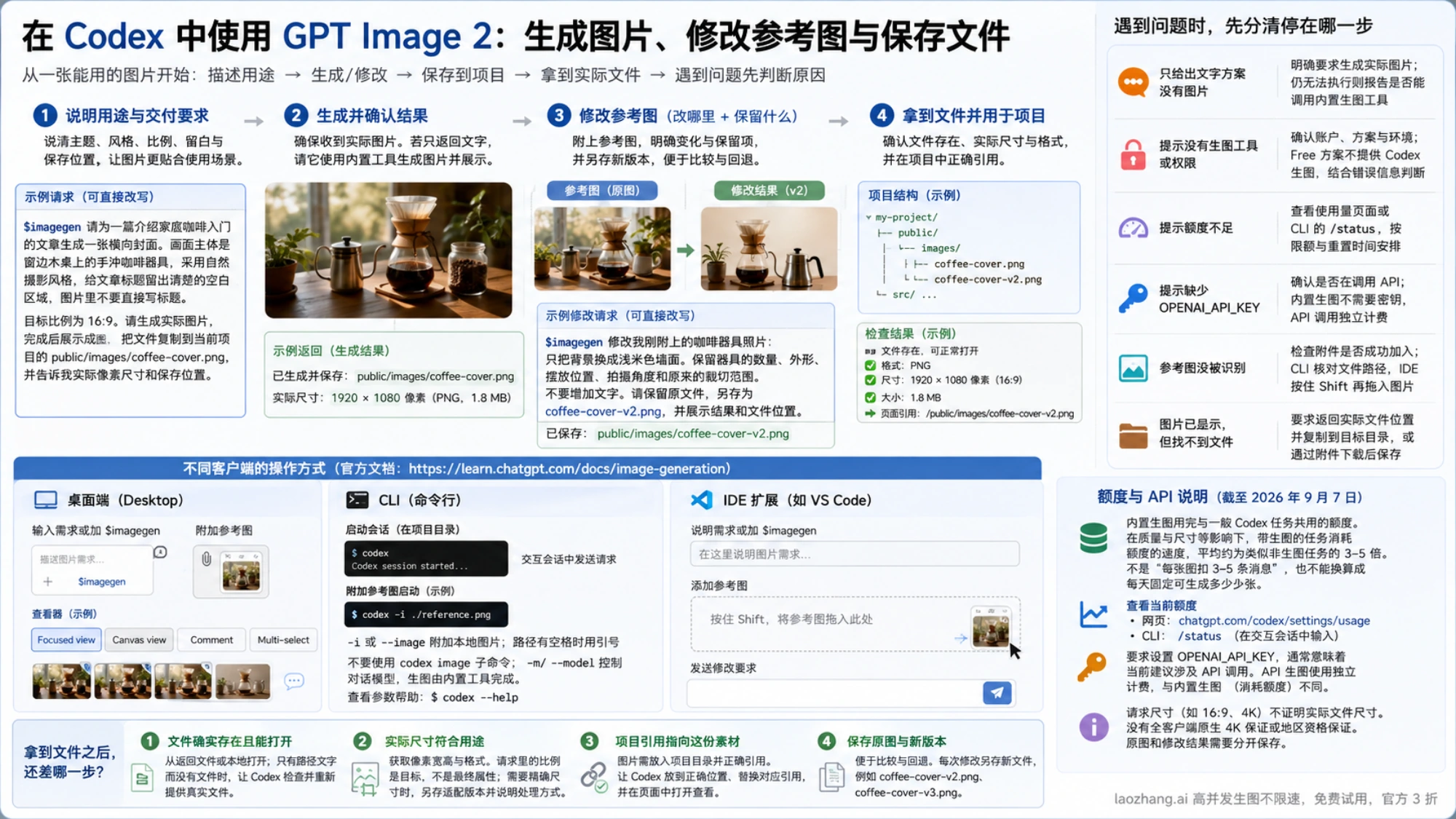Click the chain-link icon beside 项目引用指向这份素材
Image resolution: width=1456 pixels, height=819 pixels.
(594, 777)
